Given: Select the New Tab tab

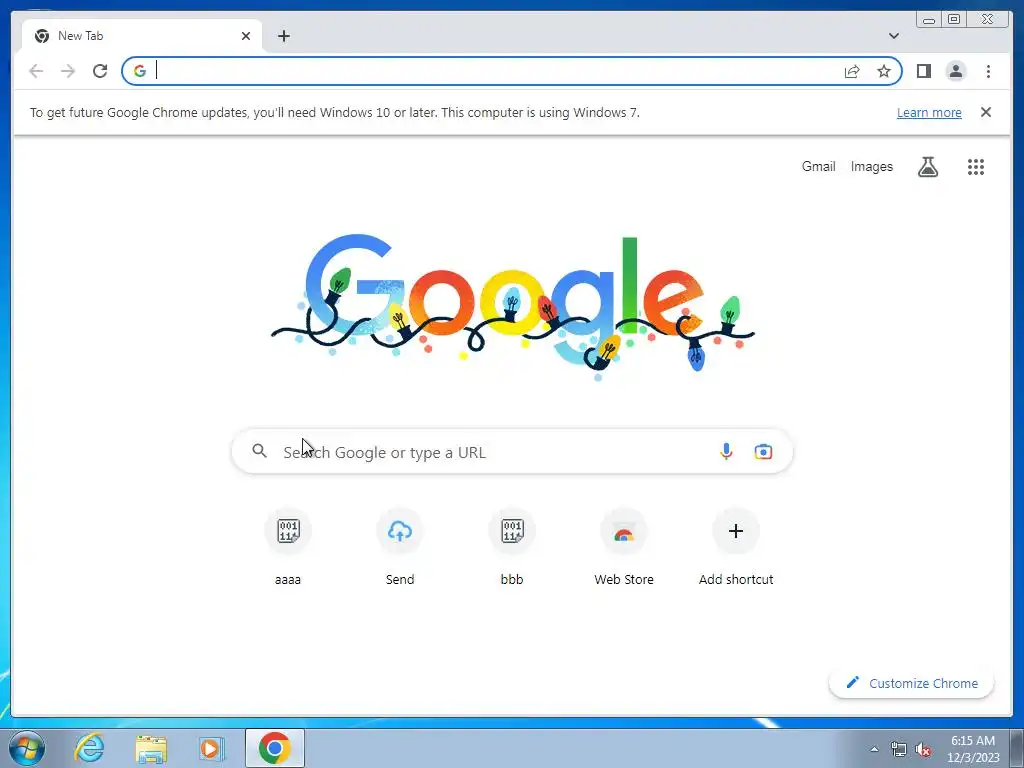Looking at the screenshot, I should pos(142,36).
